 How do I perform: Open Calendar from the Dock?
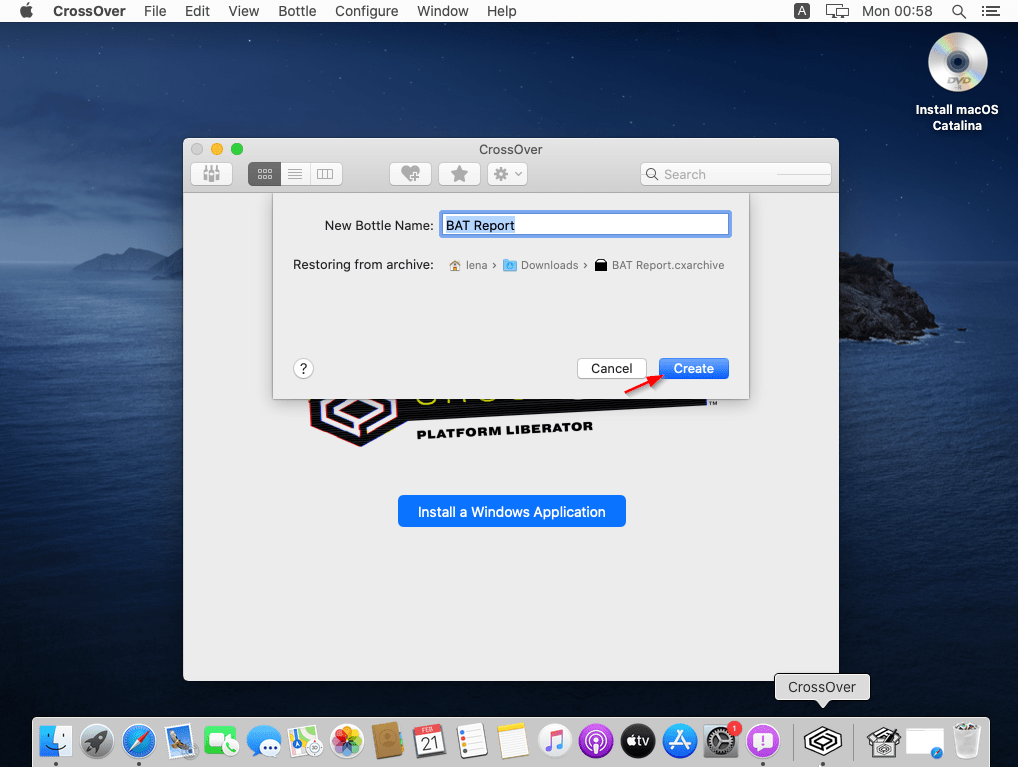[430, 741]
